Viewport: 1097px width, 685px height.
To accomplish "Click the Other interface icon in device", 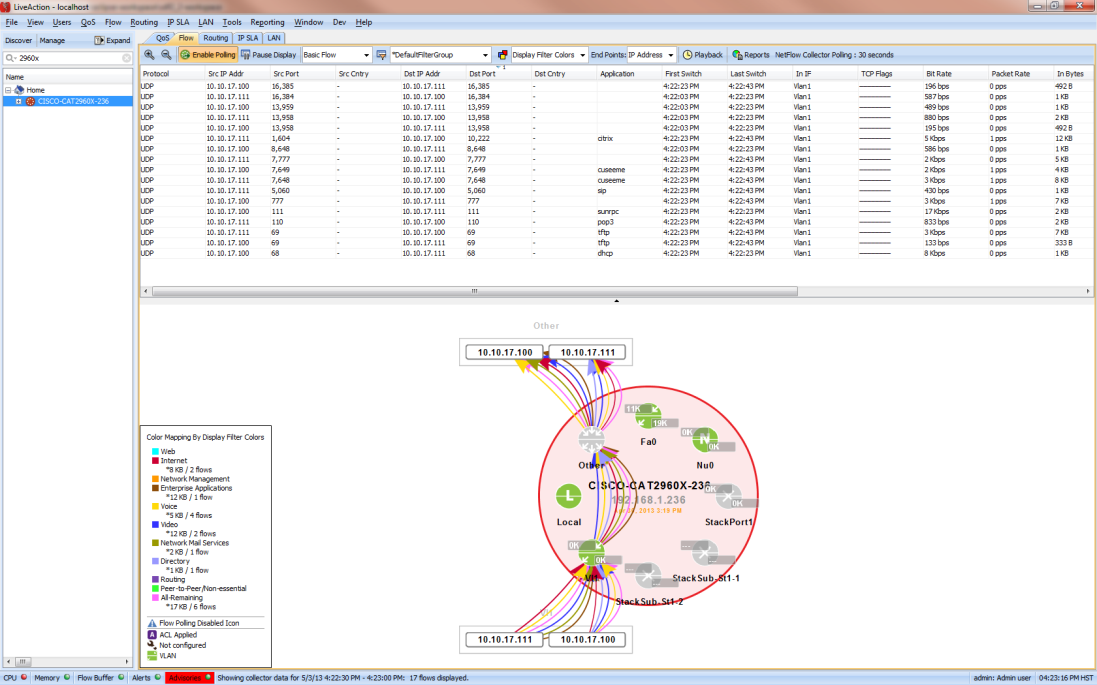I will click(591, 439).
